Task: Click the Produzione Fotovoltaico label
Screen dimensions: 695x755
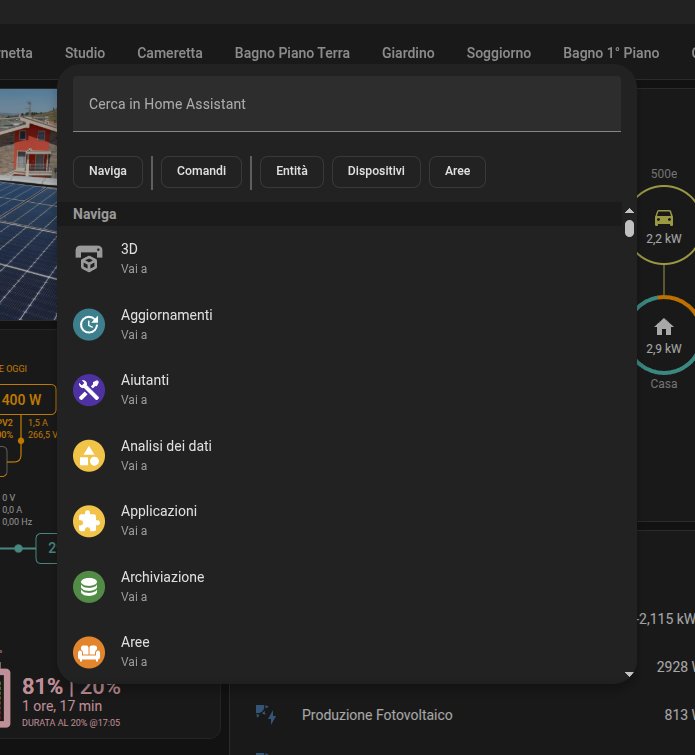Action: pos(377,715)
